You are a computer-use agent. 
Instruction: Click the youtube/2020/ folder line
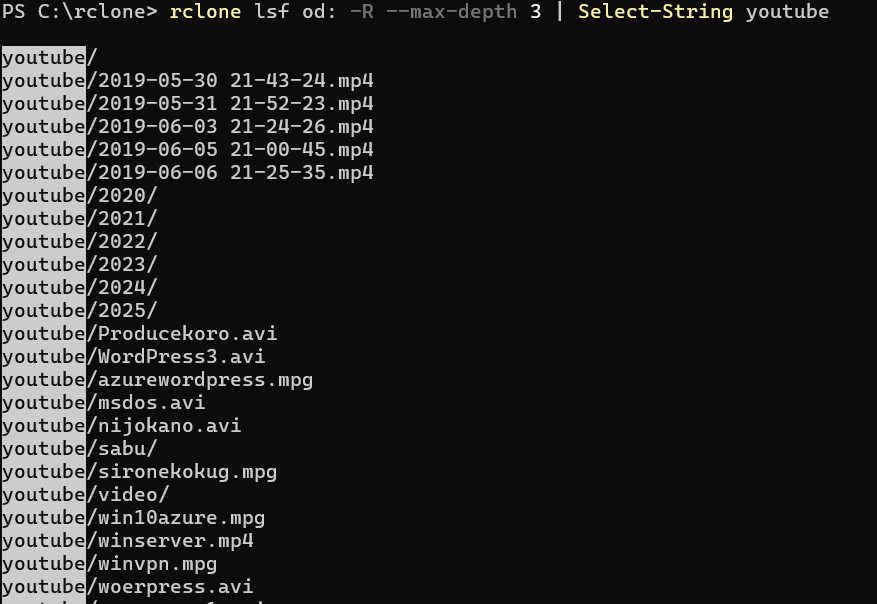click(80, 196)
